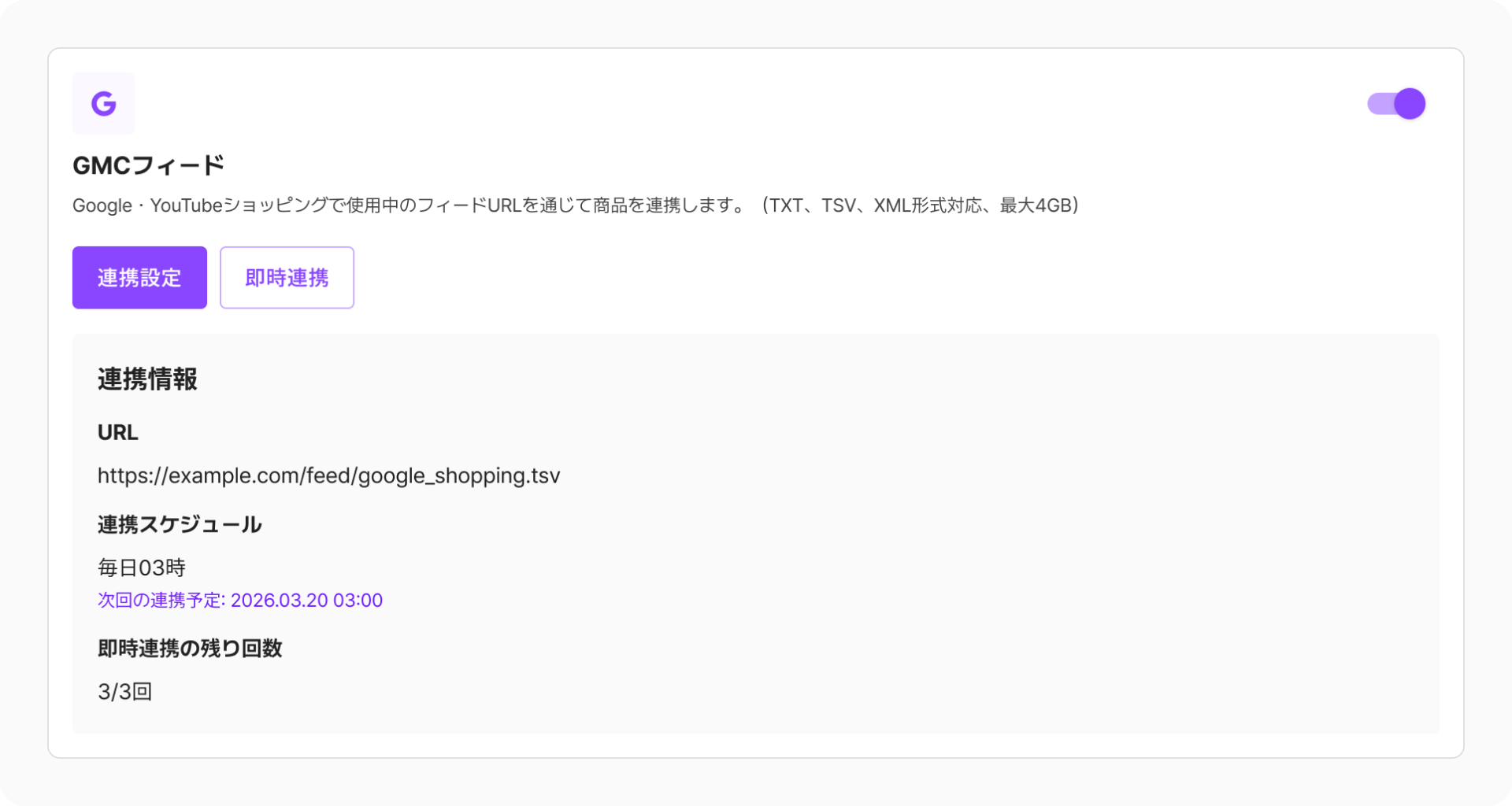Click the 連携スケジュール label

click(180, 525)
